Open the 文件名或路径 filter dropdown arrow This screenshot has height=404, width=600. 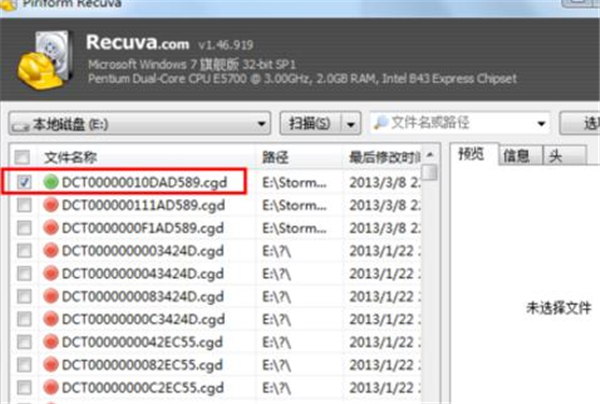coord(541,124)
